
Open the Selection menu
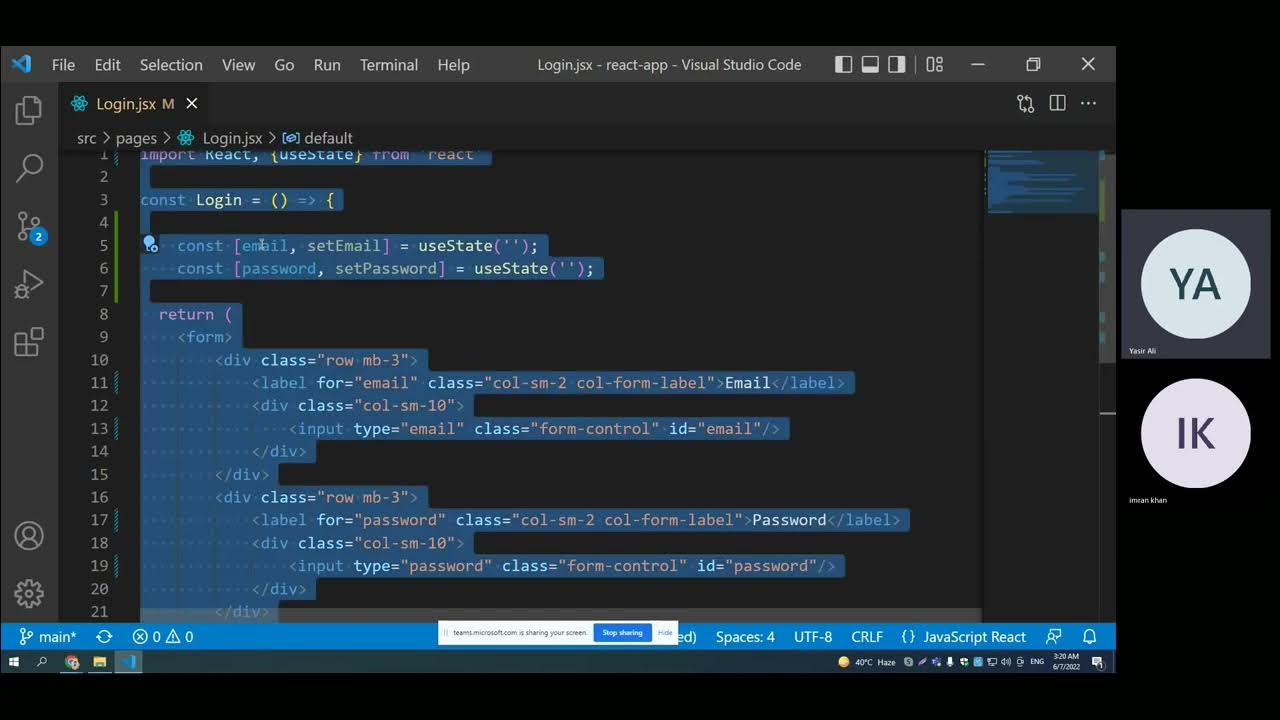click(171, 64)
